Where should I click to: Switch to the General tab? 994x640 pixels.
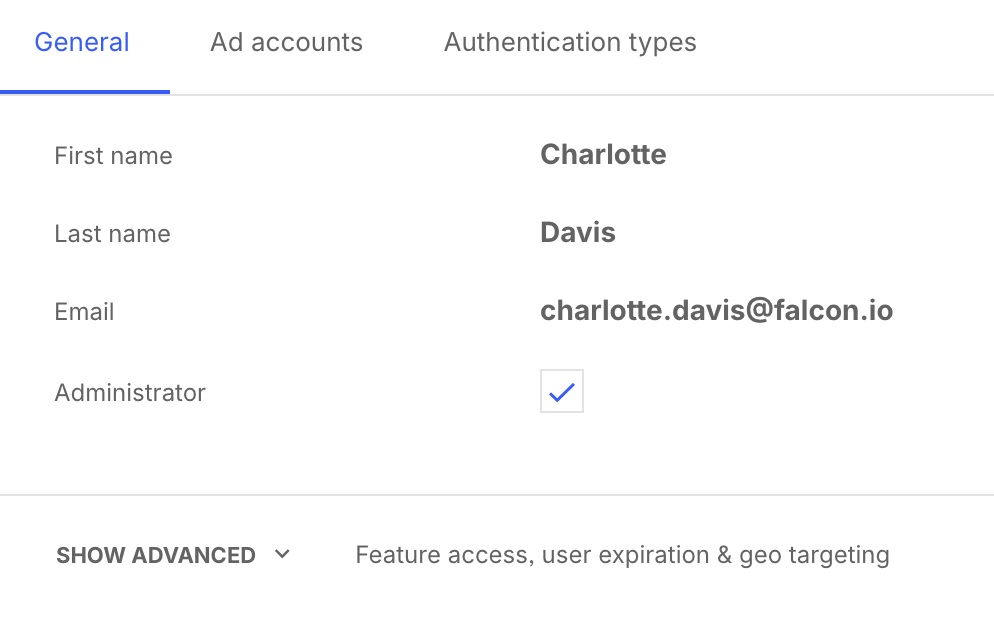82,42
